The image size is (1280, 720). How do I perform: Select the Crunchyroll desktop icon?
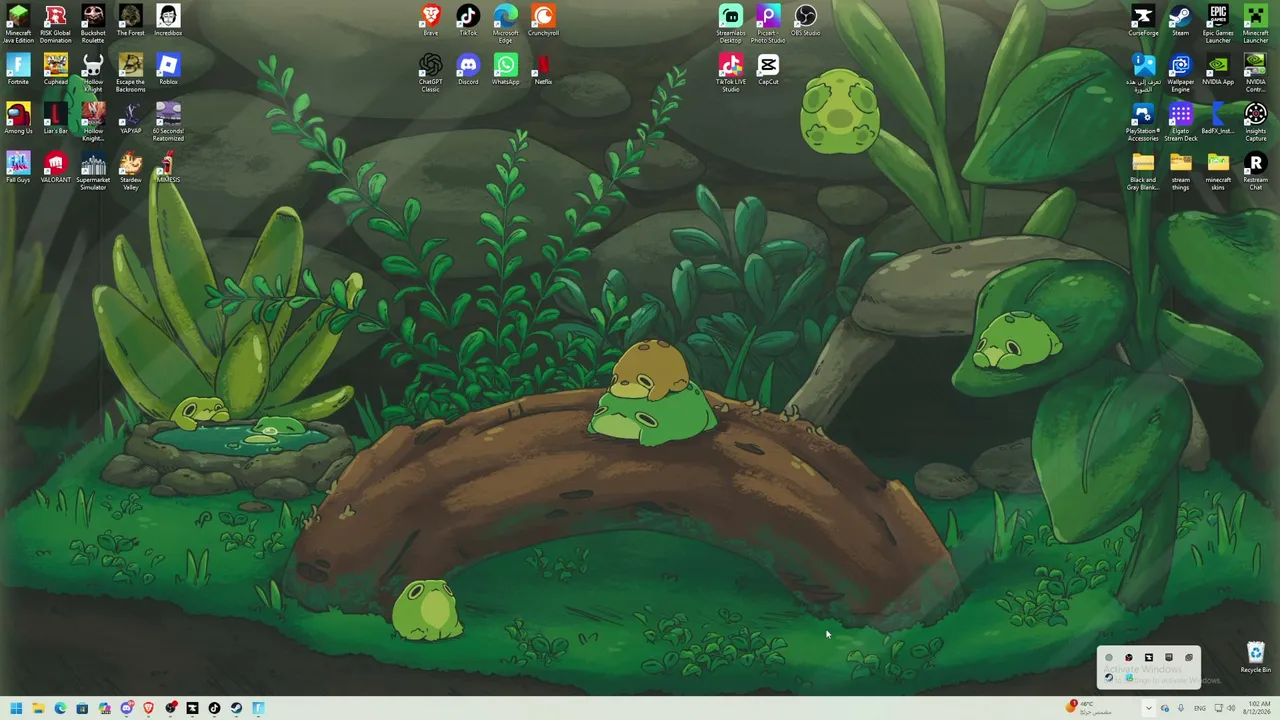point(543,20)
